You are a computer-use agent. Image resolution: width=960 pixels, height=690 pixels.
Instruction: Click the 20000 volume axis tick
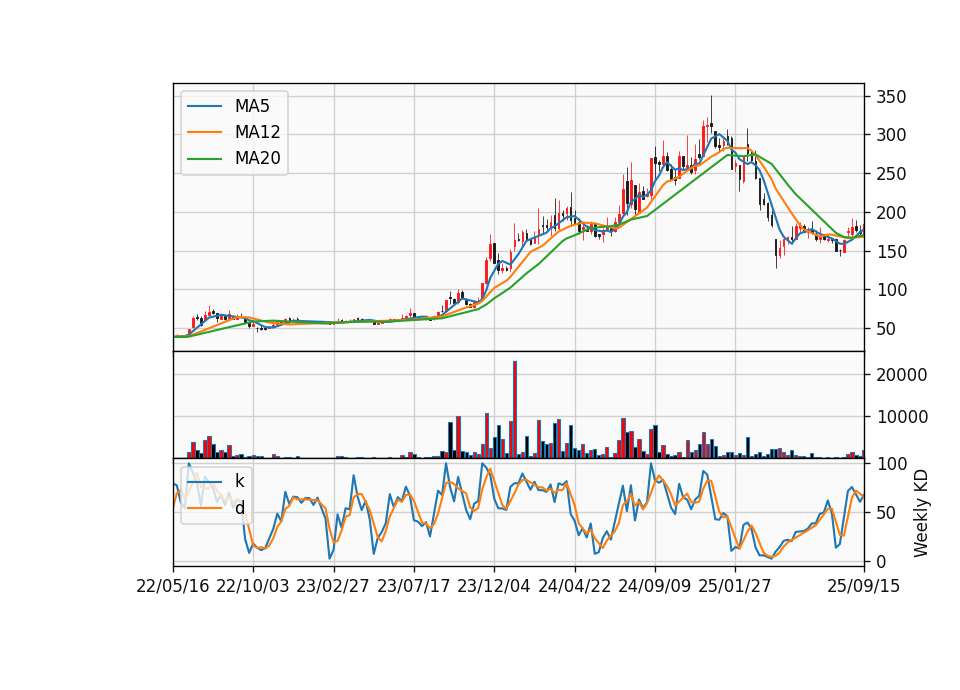(x=902, y=375)
